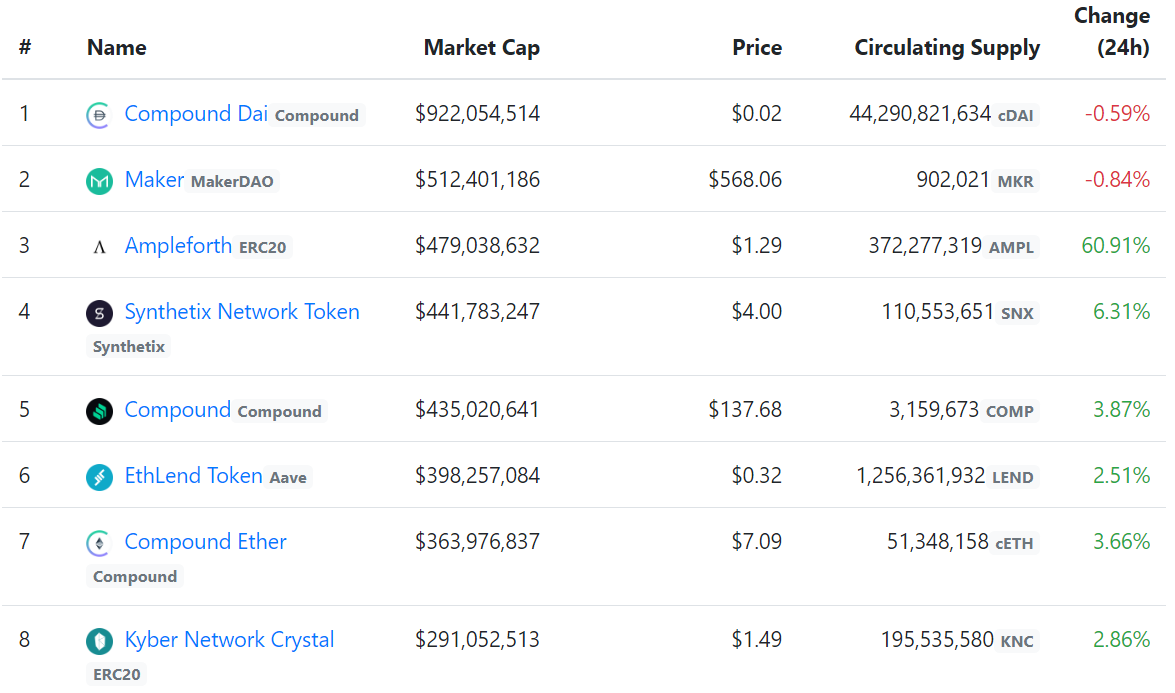Click the Compound green logo icon
The image size is (1175, 693).
click(99, 411)
